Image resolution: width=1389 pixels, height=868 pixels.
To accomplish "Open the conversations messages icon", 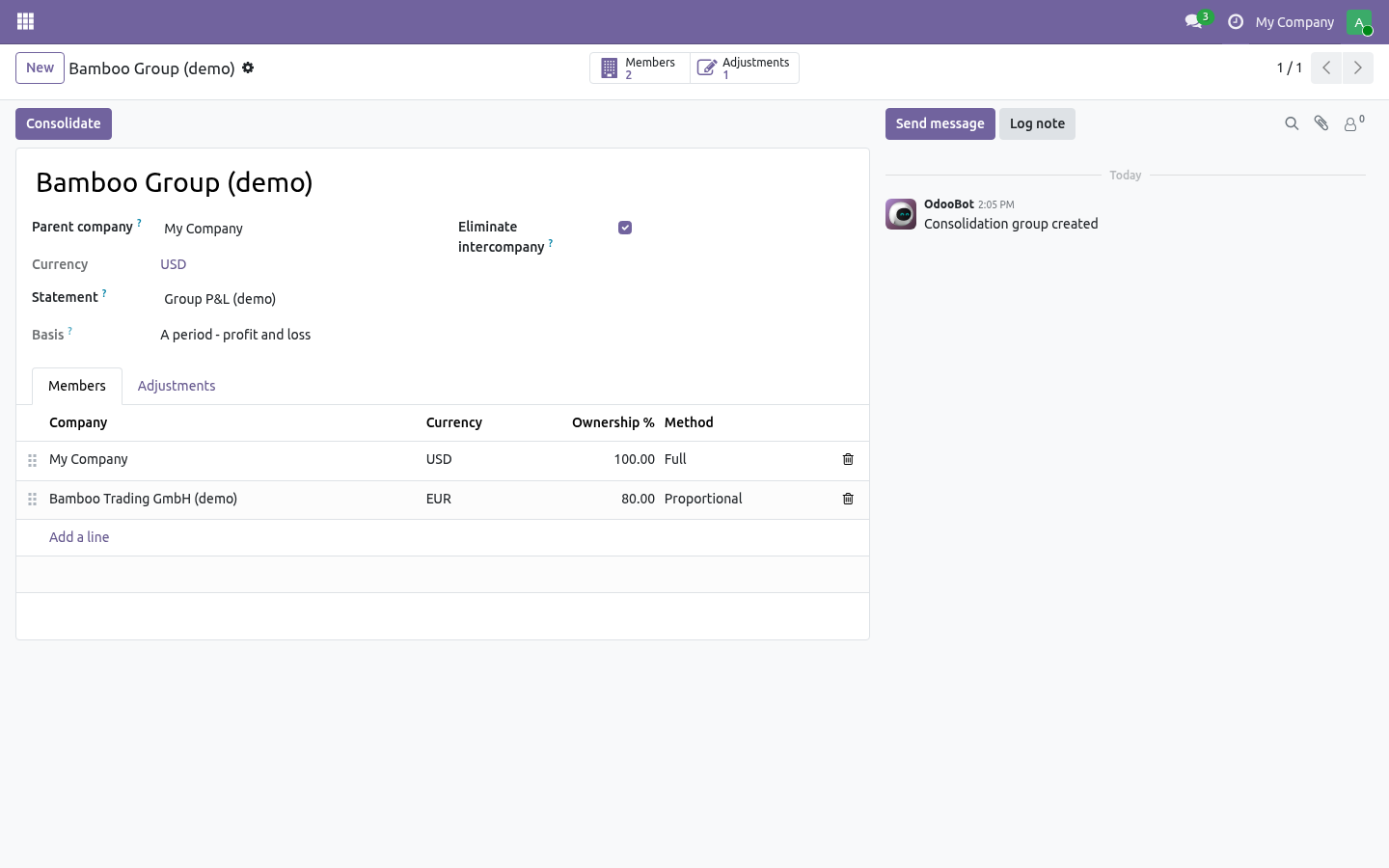I will point(1194,21).
